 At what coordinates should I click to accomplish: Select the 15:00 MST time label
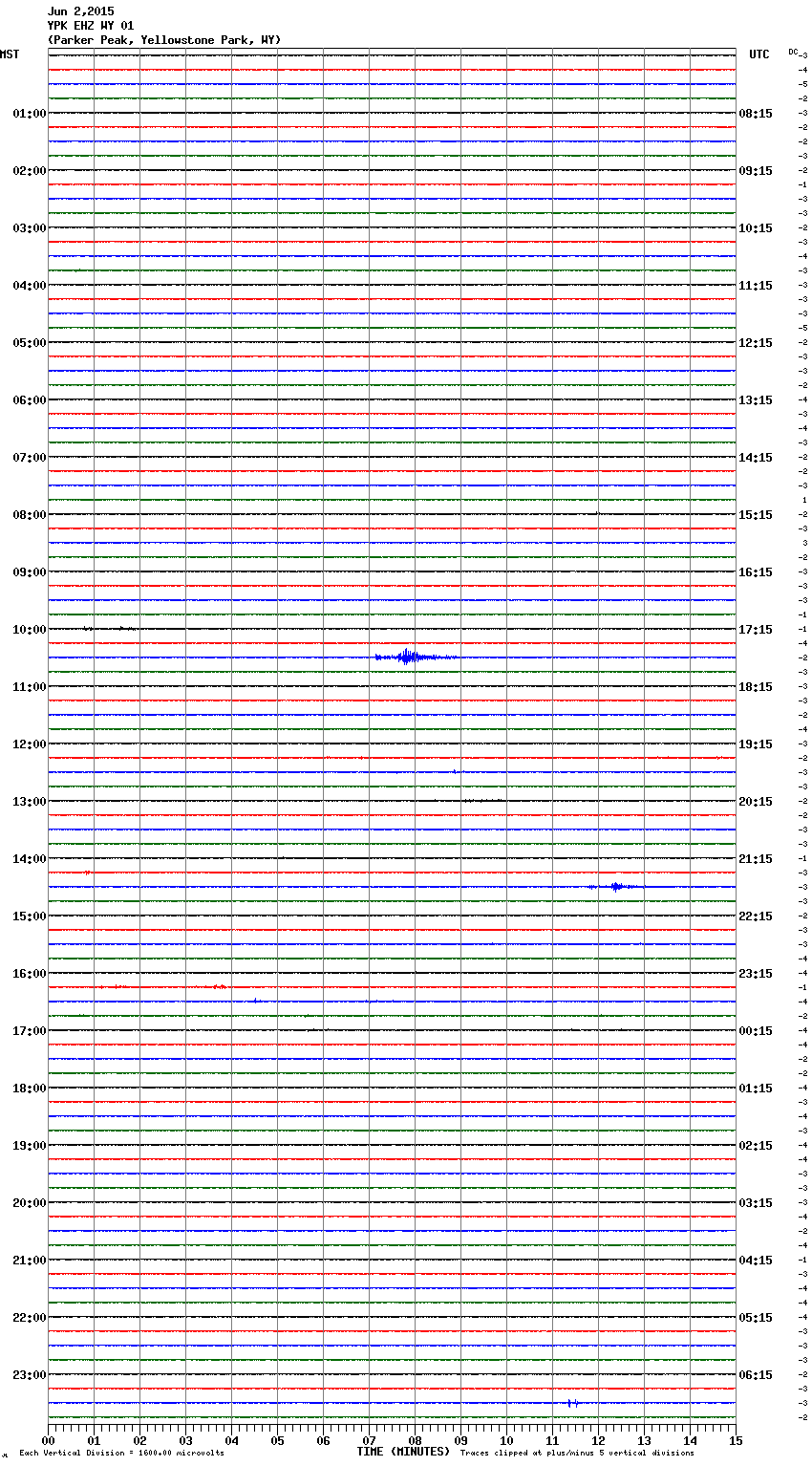point(30,916)
